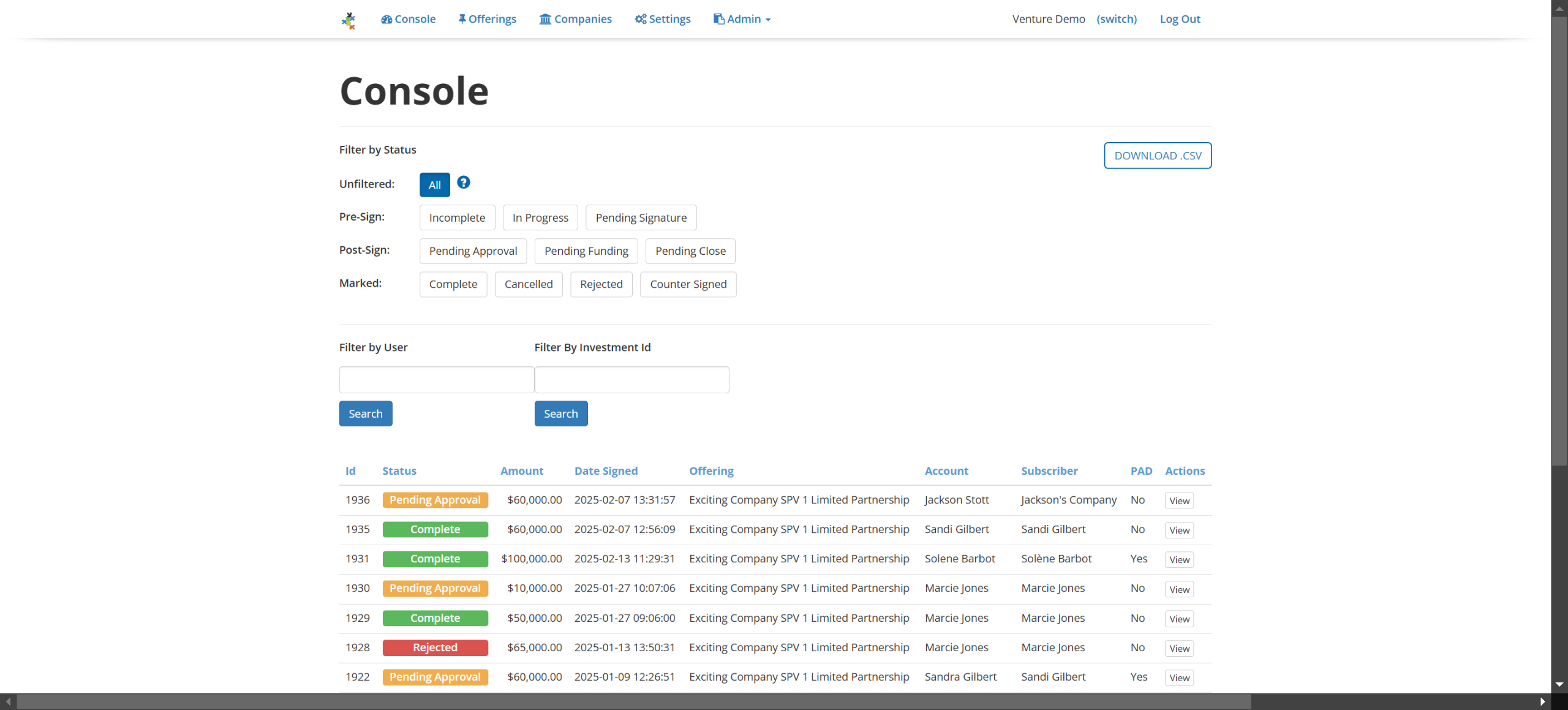Sort table by Amount column header

tap(521, 471)
